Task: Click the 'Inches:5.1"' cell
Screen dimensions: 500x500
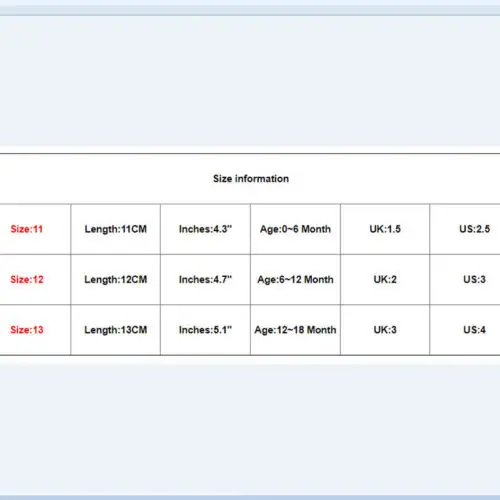Action: point(205,330)
